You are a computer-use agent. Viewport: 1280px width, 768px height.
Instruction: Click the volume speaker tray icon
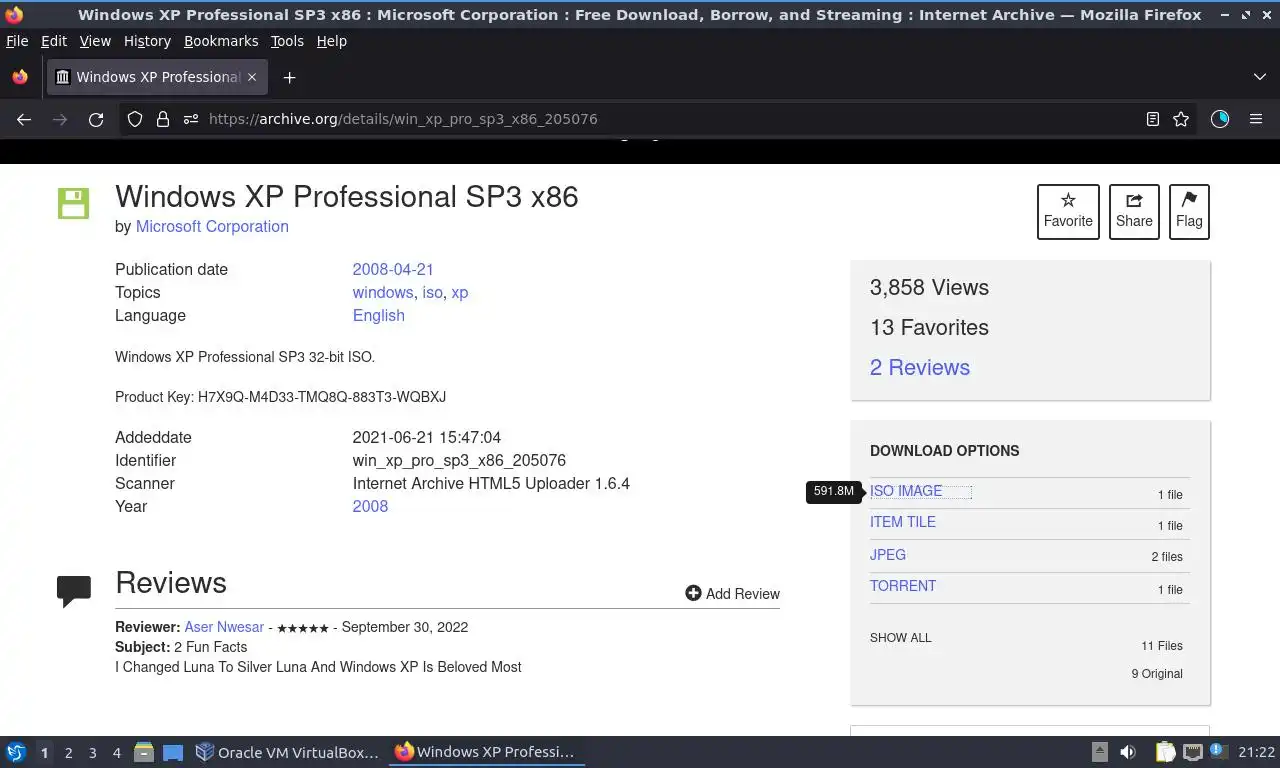pyautogui.click(x=1128, y=752)
